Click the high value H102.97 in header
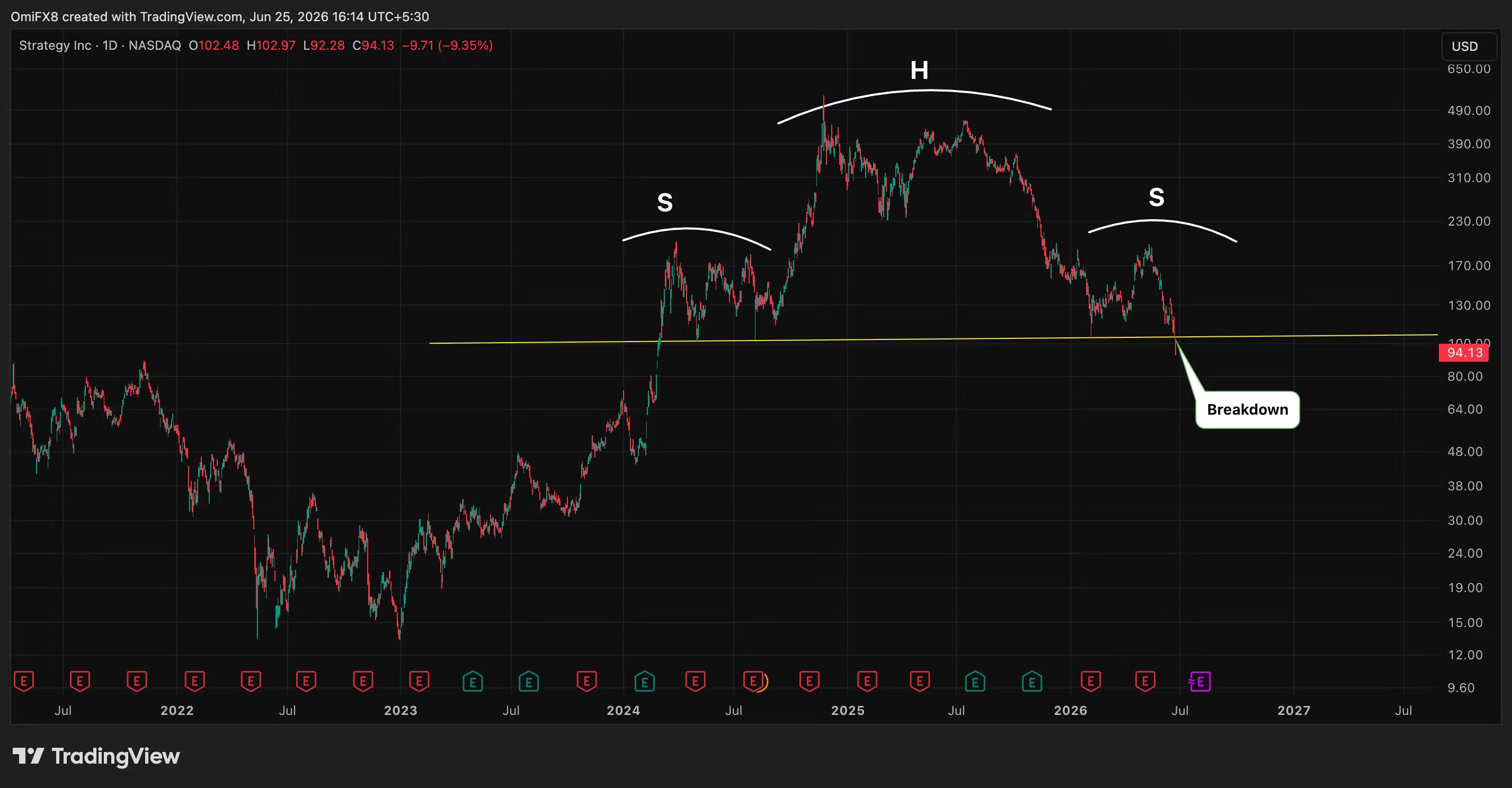 pos(271,45)
